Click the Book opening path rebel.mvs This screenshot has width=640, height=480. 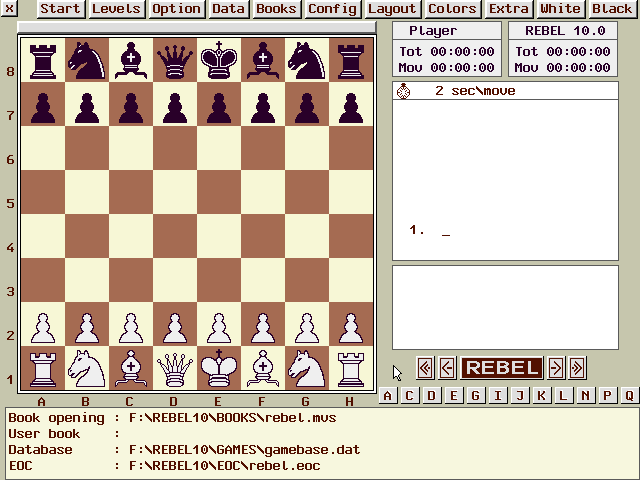click(x=233, y=418)
